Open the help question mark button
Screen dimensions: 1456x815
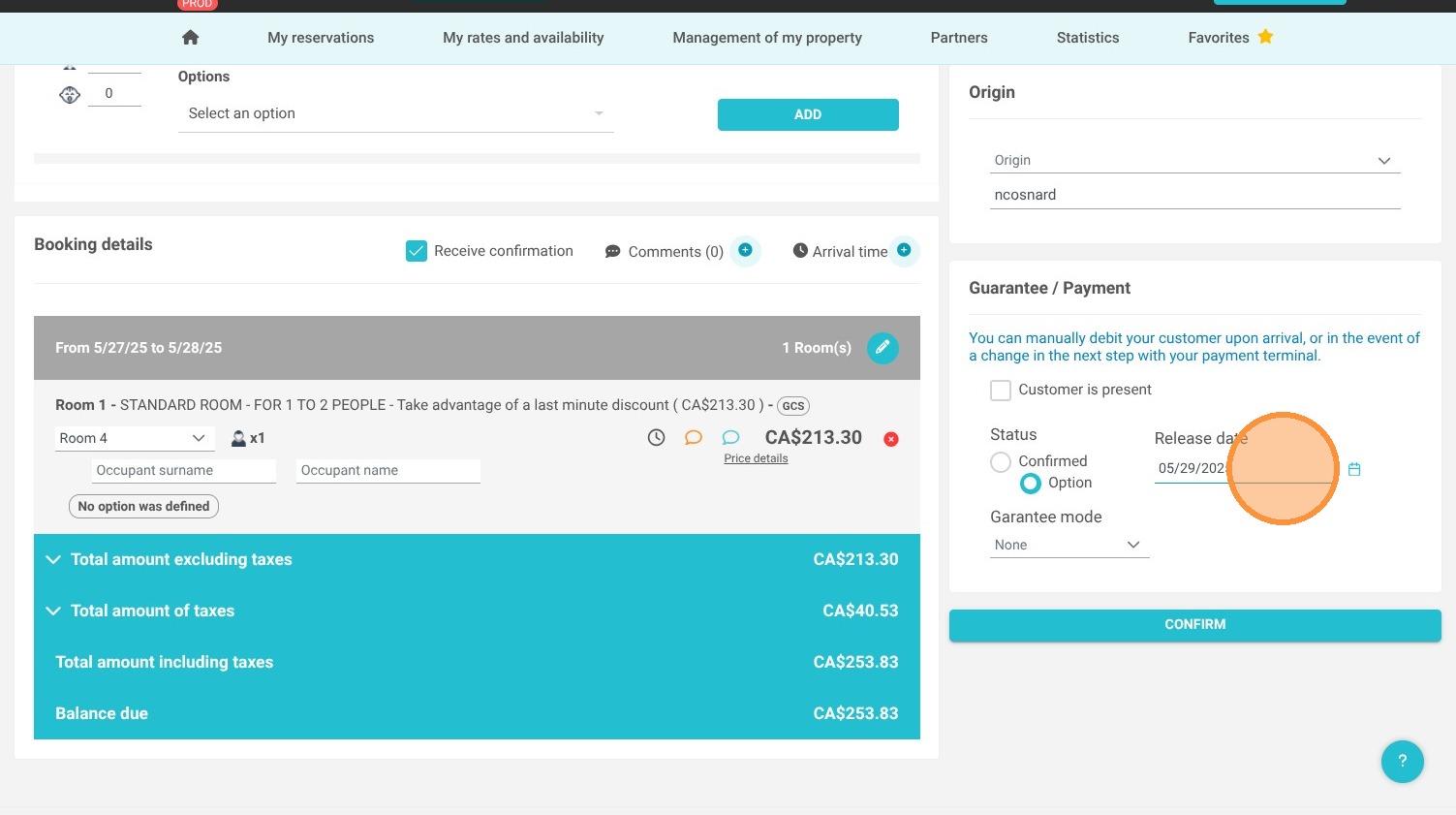(1402, 761)
